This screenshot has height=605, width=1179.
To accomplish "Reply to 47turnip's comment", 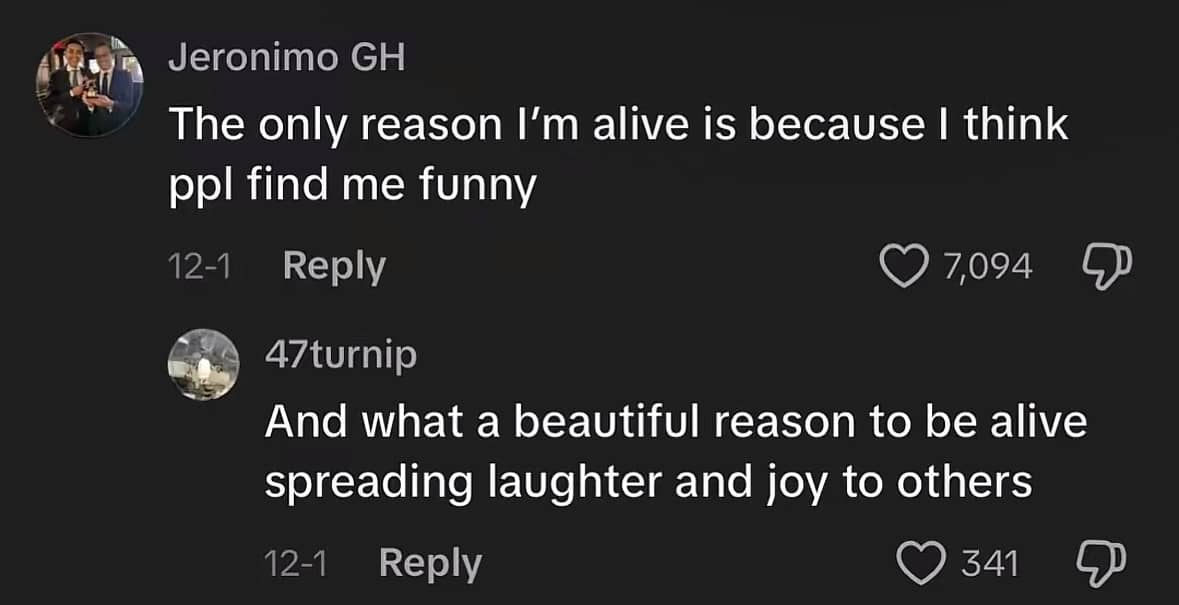I will [x=430, y=564].
